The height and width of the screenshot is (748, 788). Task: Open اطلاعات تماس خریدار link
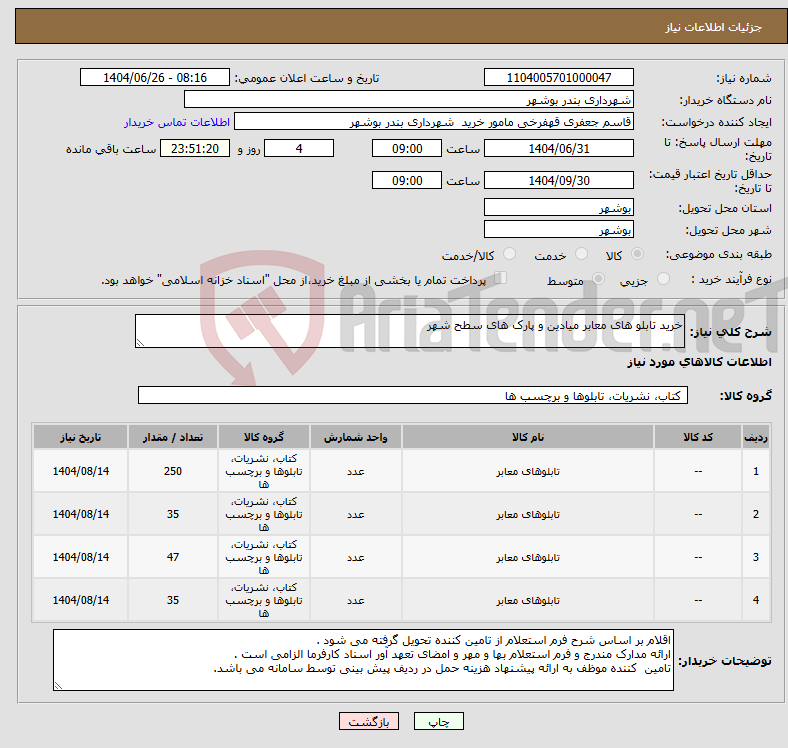177,122
